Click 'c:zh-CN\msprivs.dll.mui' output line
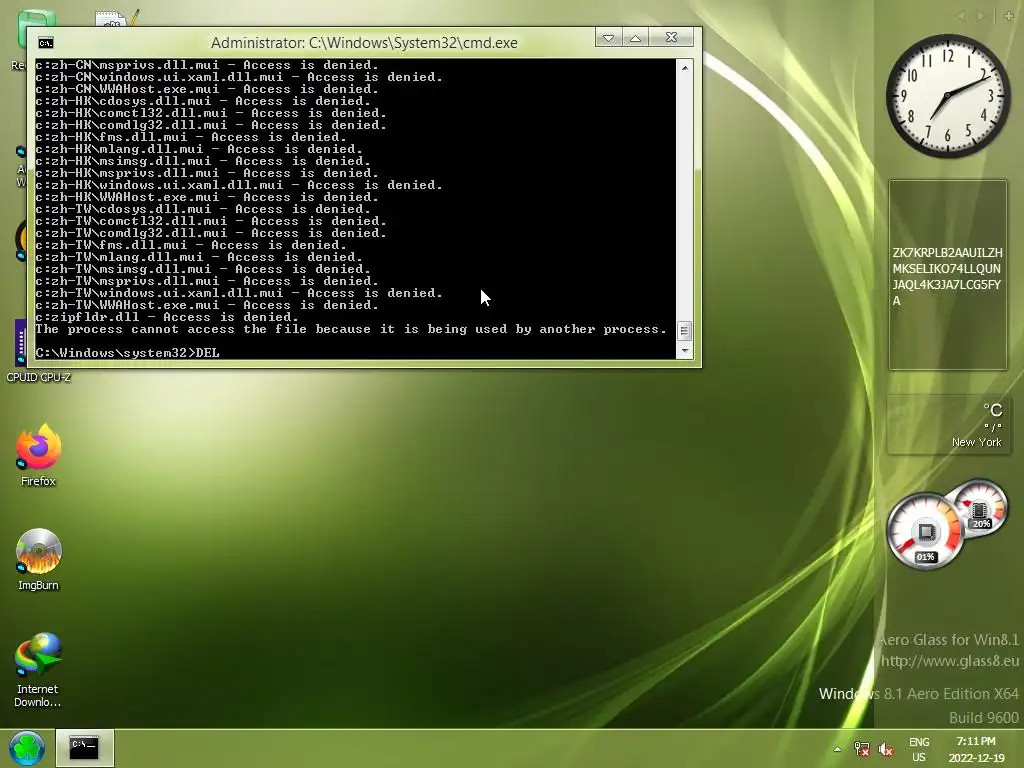This screenshot has height=768, width=1024. pyautogui.click(x=207, y=65)
